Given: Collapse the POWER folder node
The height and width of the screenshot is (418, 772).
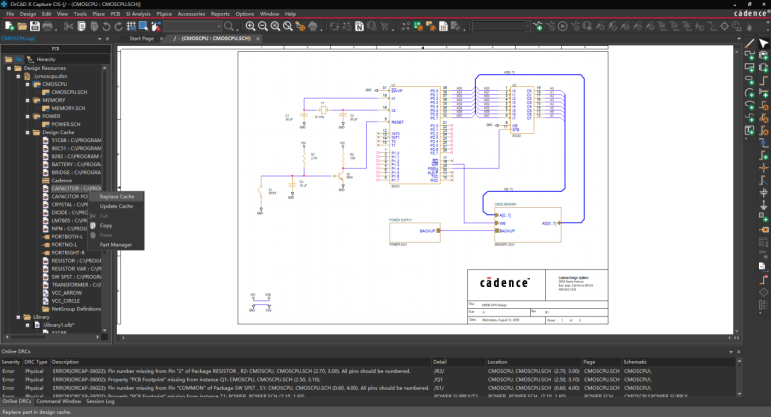Looking at the screenshot, I should [28, 116].
